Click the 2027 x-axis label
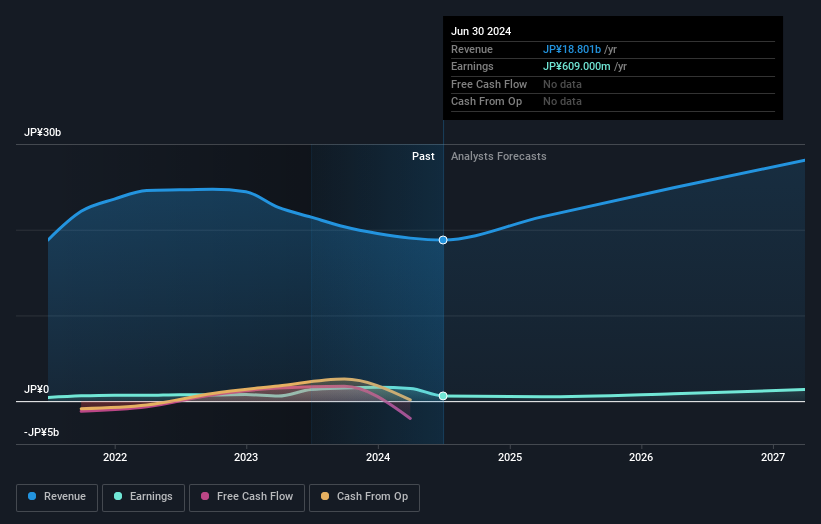821x524 pixels. coord(773,457)
